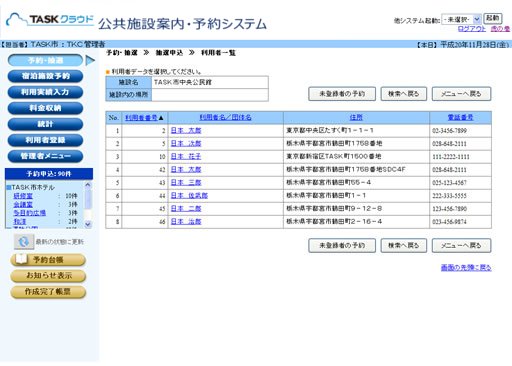The height and width of the screenshot is (366, 512).
Task: Open the 利用者登録 menu
Action: pyautogui.click(x=45, y=140)
